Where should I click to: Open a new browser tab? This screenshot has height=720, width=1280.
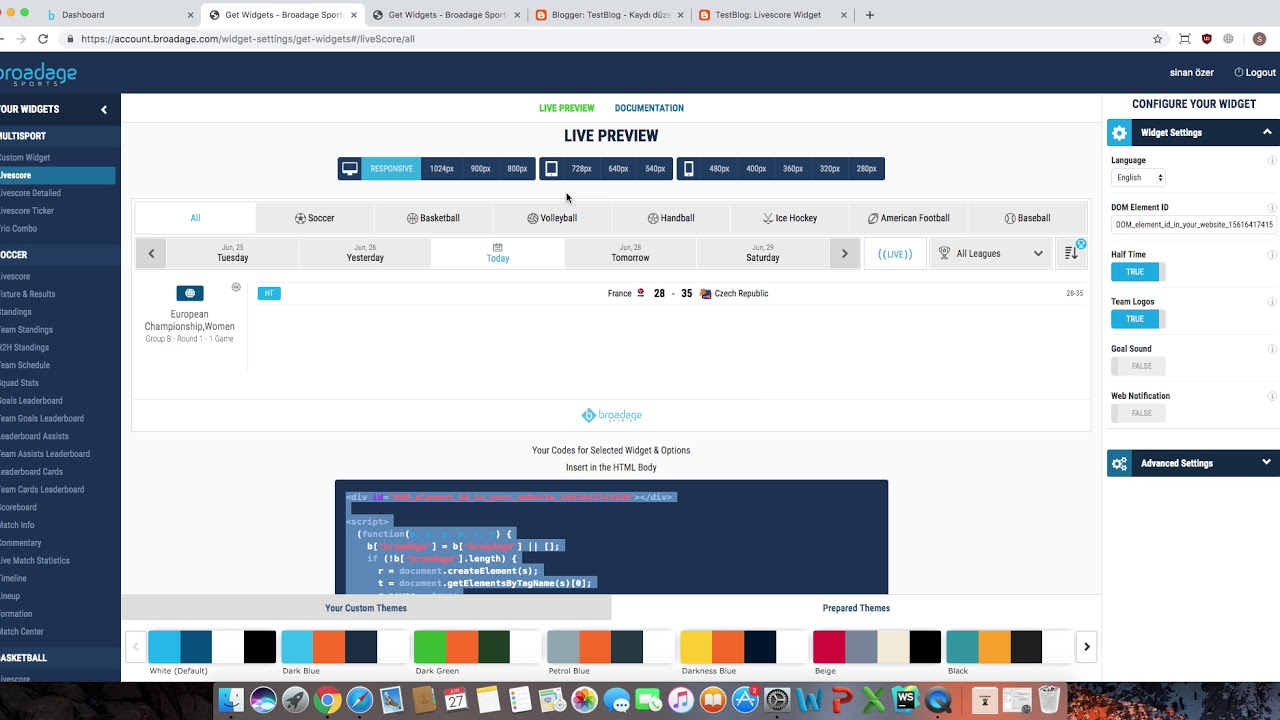(869, 15)
